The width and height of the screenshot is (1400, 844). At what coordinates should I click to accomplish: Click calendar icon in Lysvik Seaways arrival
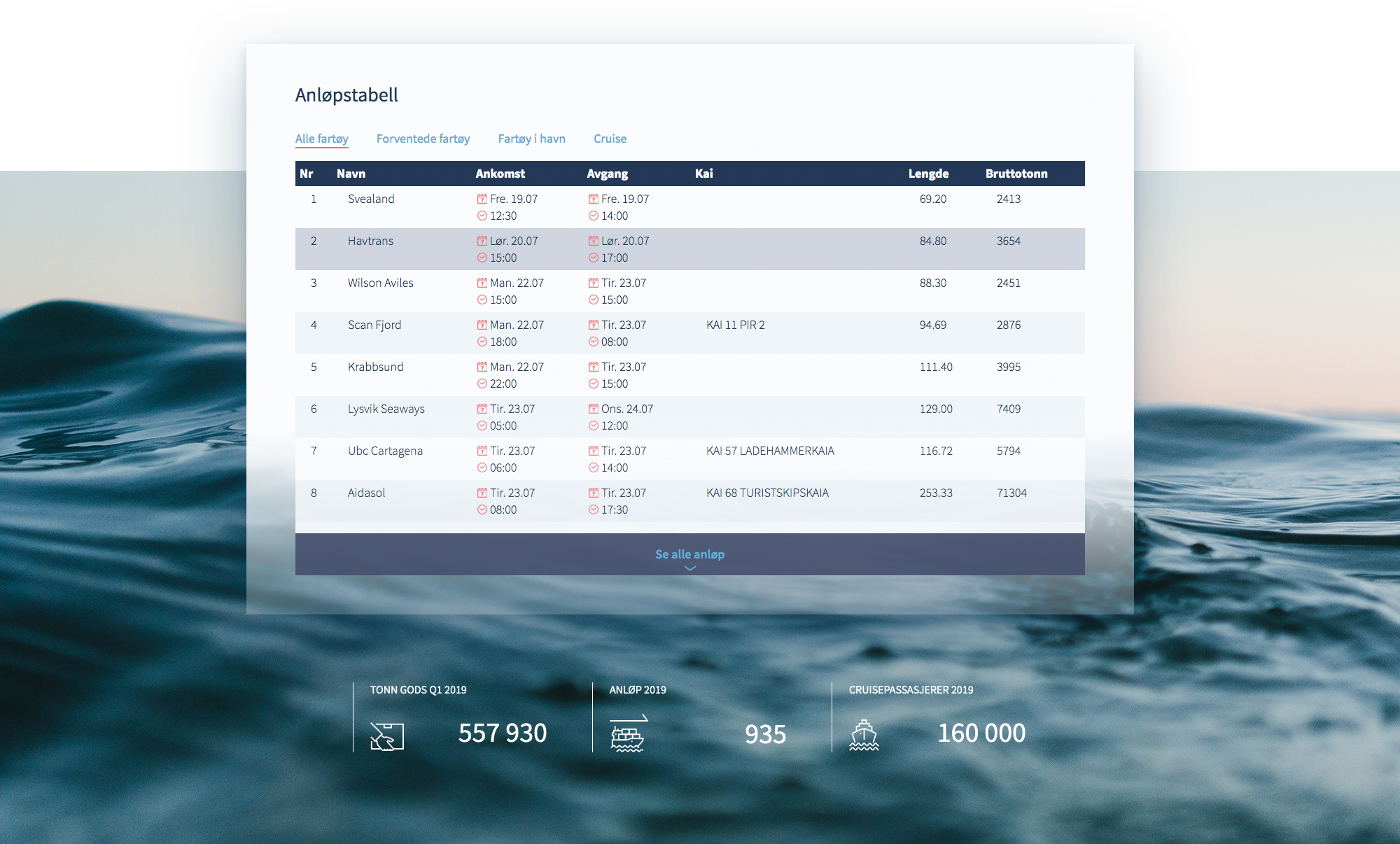[x=482, y=409]
